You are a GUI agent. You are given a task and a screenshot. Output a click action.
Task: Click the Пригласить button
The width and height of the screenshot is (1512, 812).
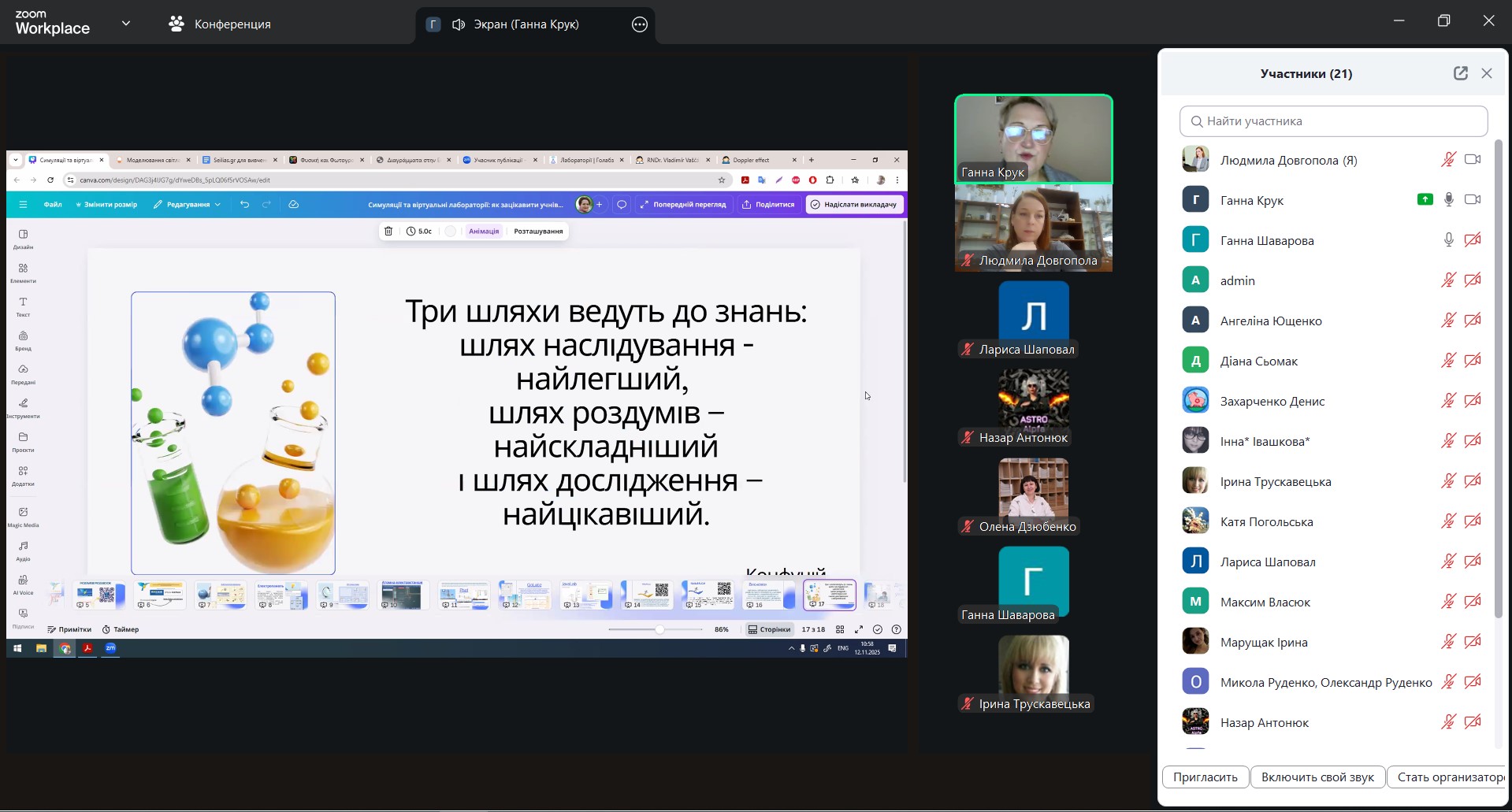[1205, 777]
